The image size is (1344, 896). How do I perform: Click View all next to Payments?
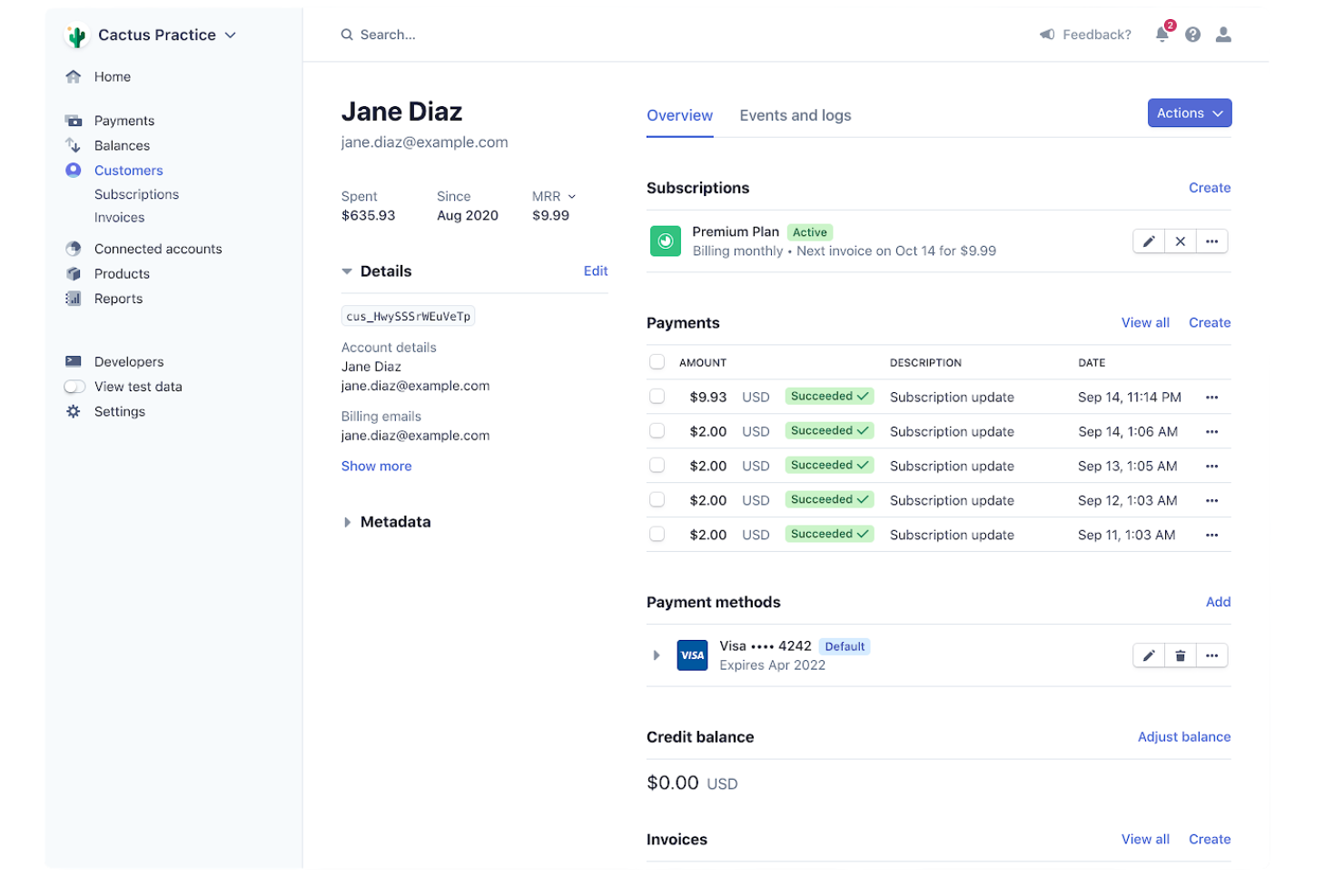coord(1145,322)
